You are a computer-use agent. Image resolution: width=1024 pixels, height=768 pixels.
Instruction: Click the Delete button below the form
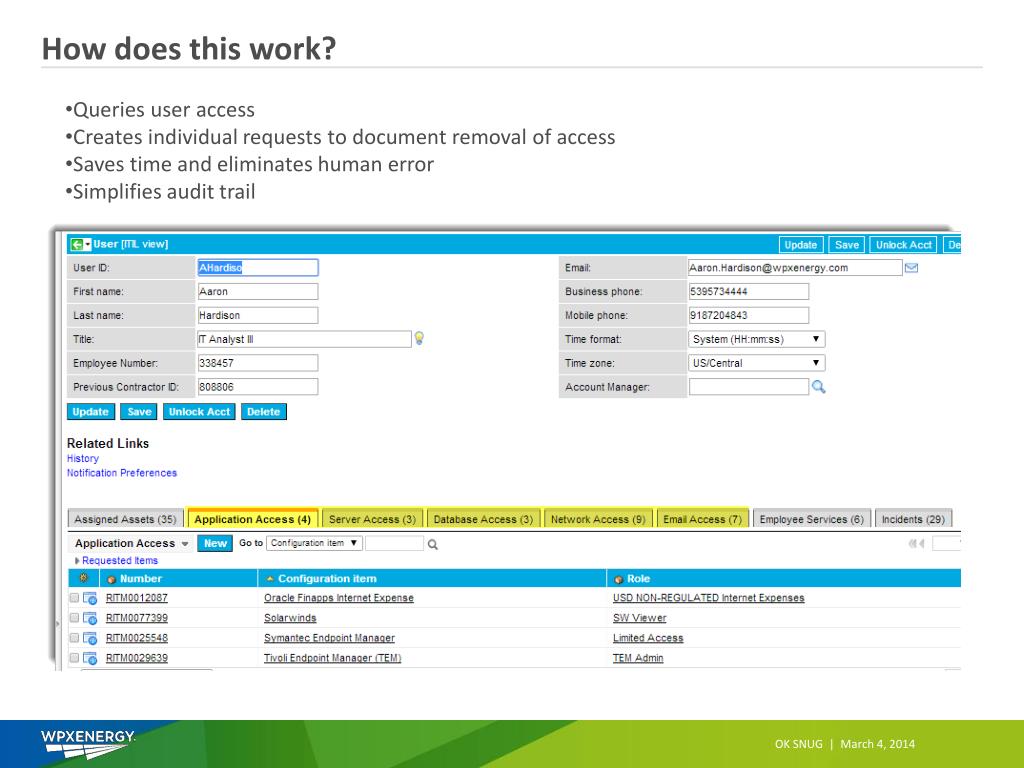(x=263, y=412)
